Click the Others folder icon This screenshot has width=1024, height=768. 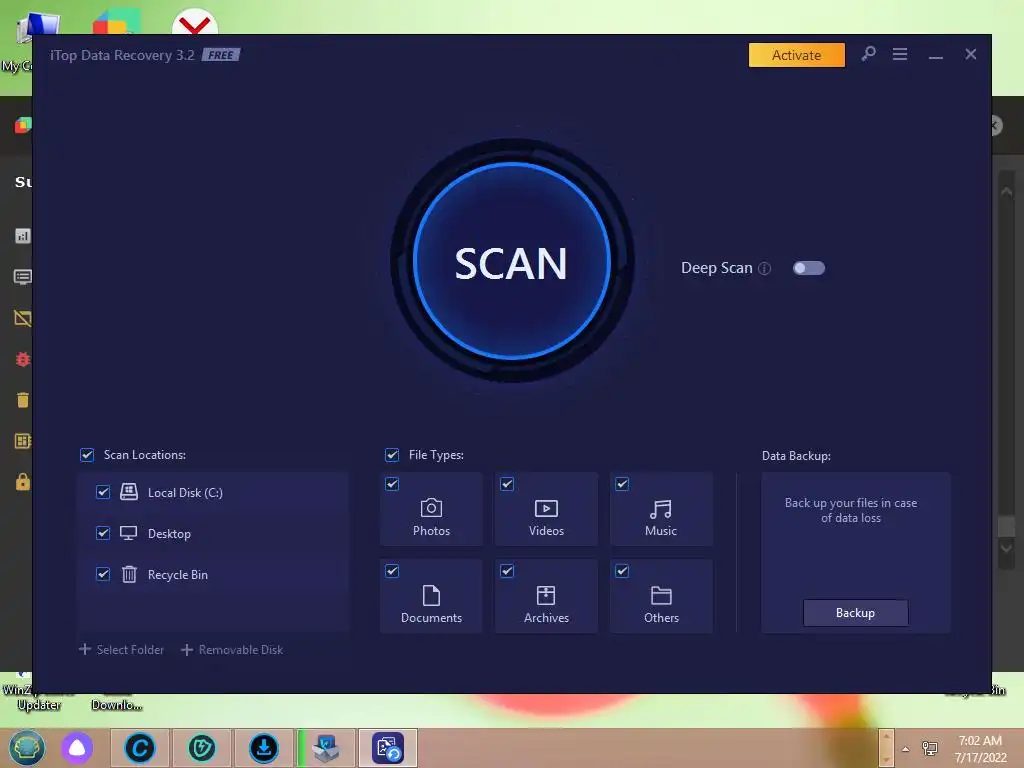click(x=661, y=596)
